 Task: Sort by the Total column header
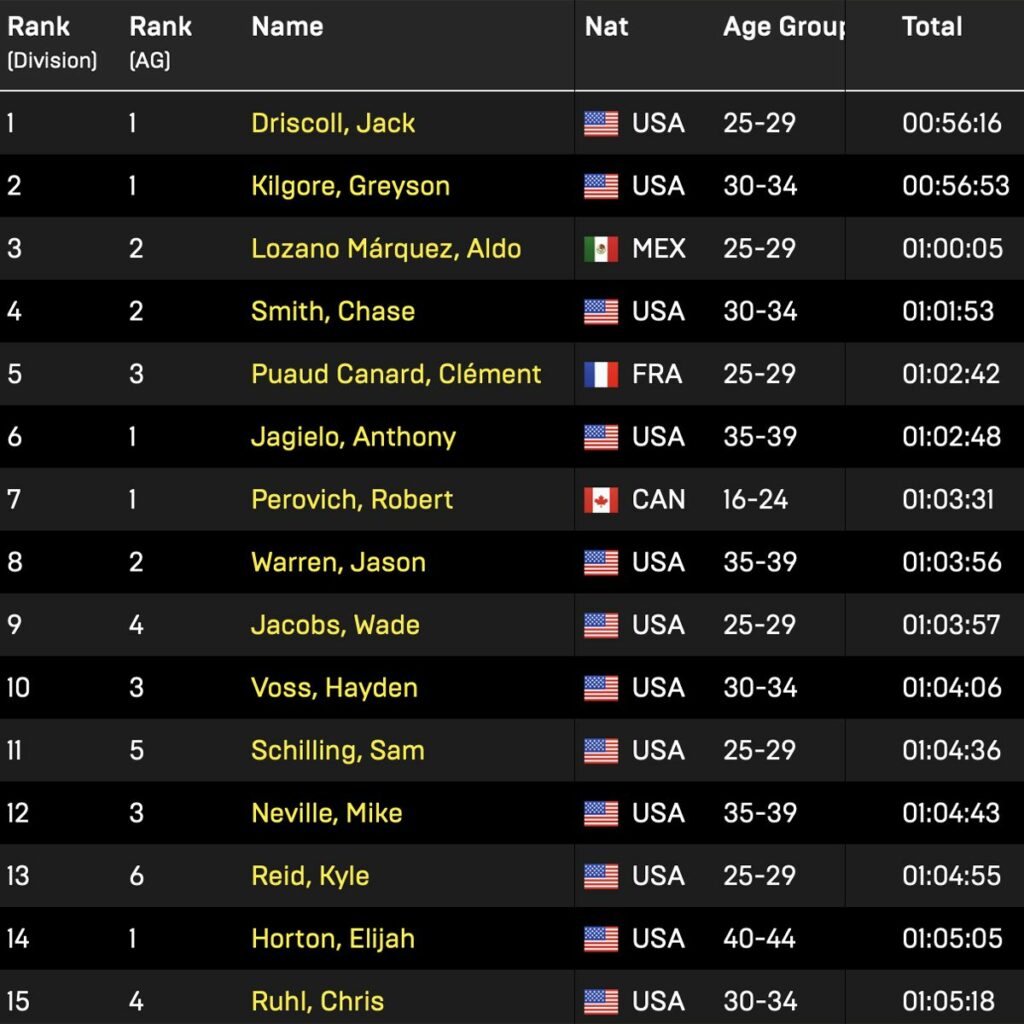932,27
